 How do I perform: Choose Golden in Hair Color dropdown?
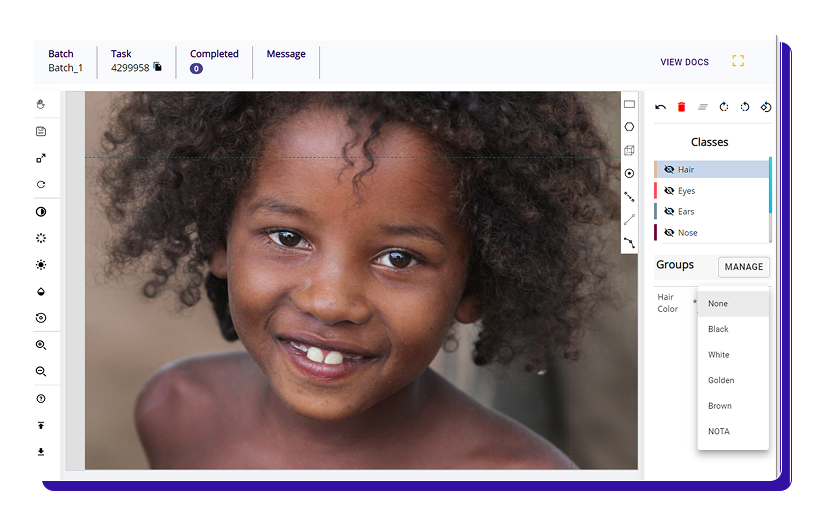point(733,380)
